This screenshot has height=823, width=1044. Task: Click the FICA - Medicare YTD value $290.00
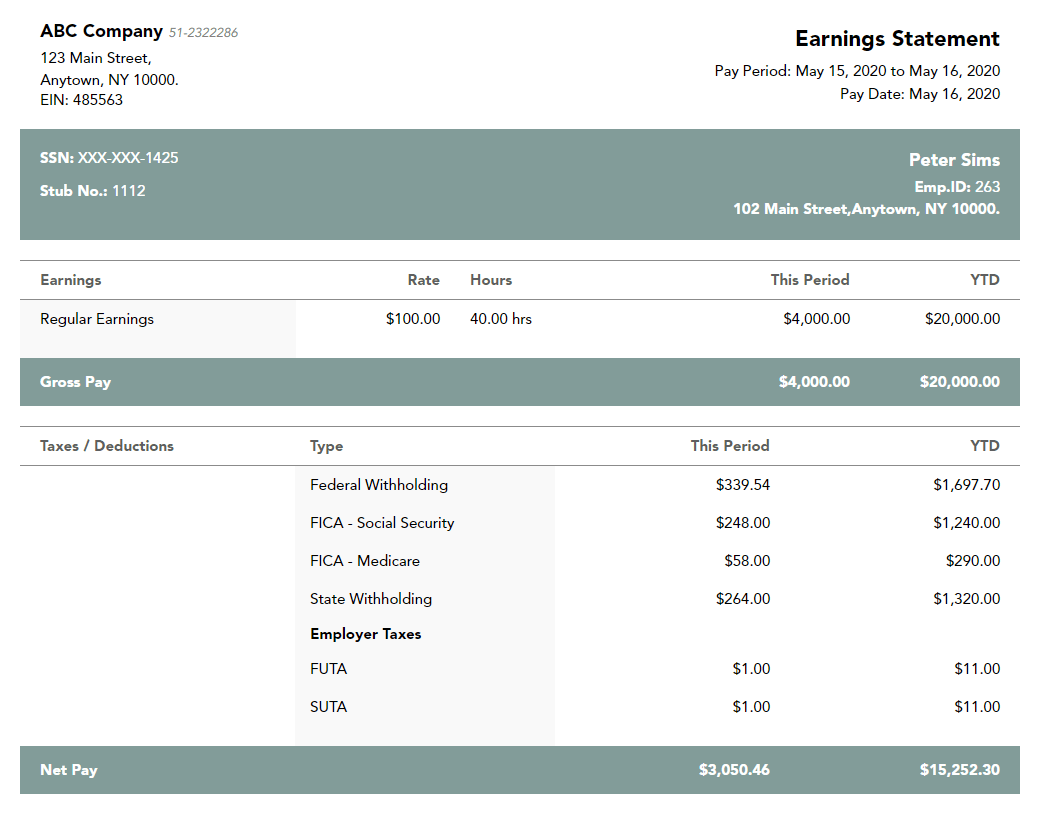pos(972,561)
